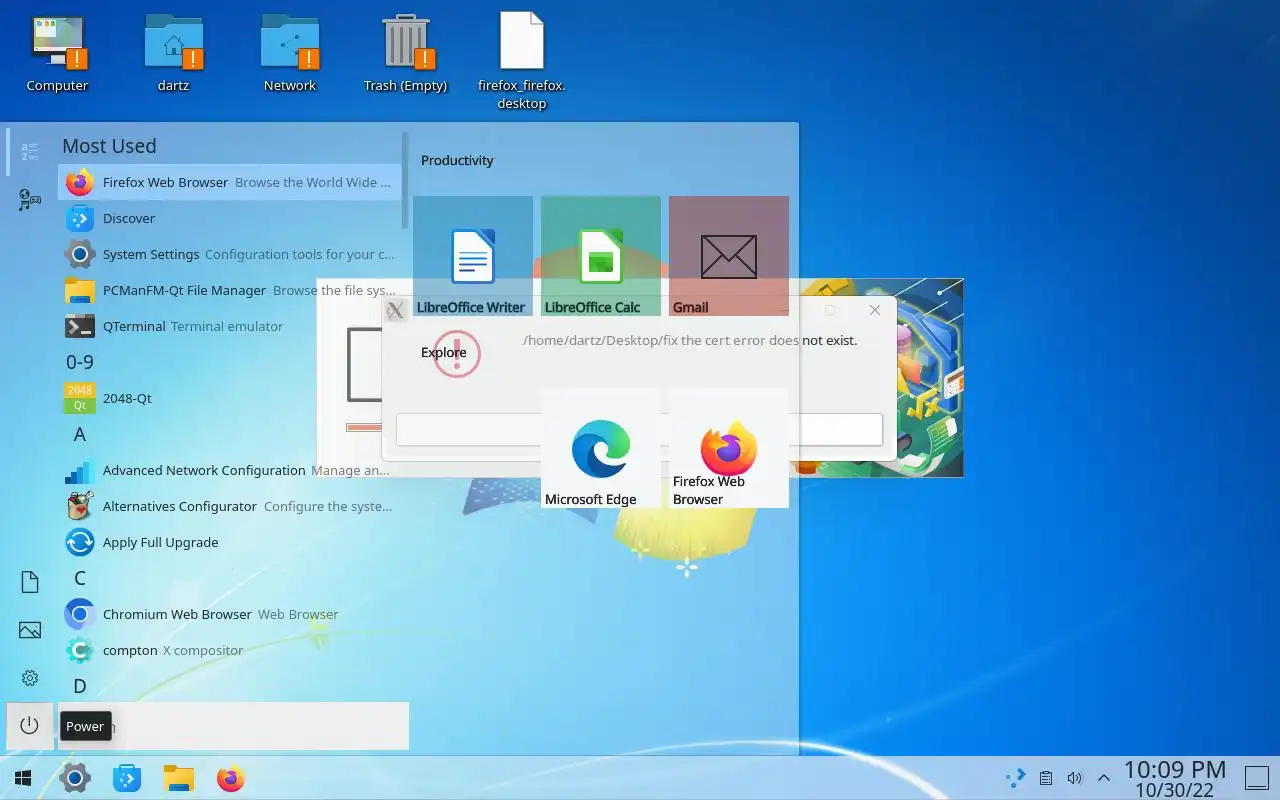Launch the Microsoft Edge tile
The height and width of the screenshot is (800, 1280).
click(601, 448)
